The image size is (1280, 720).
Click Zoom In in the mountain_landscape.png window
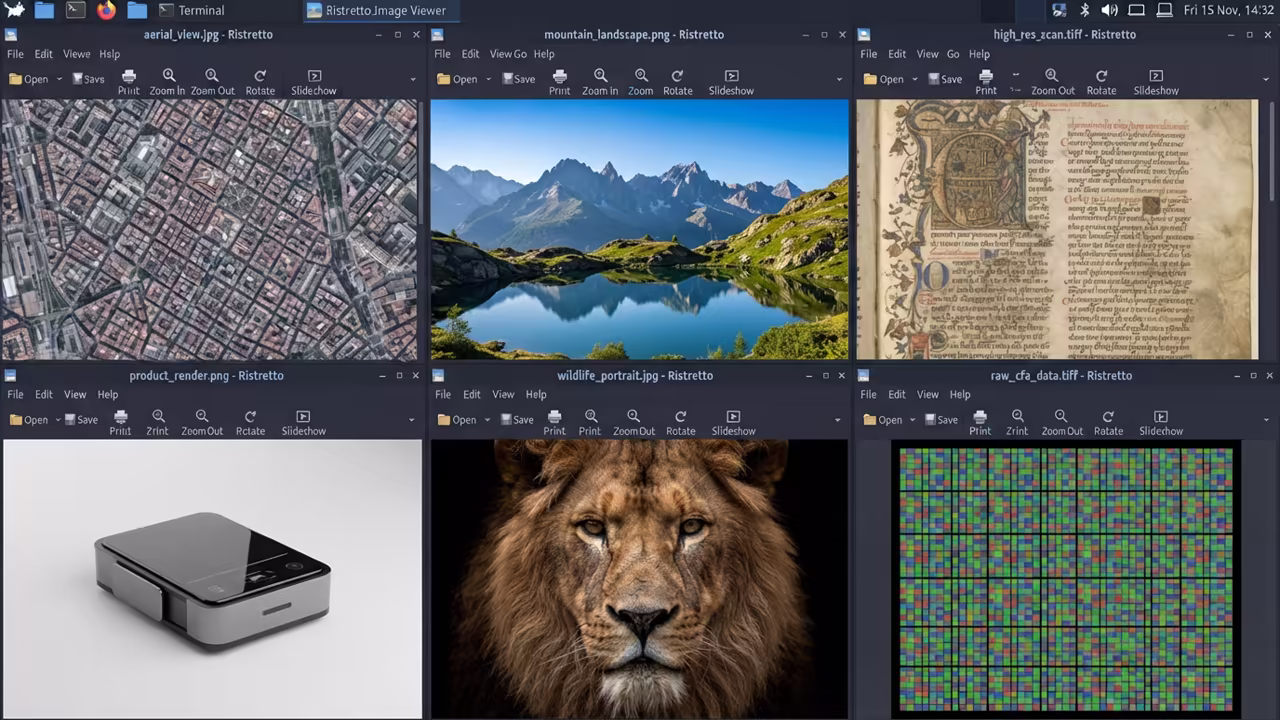[600, 82]
